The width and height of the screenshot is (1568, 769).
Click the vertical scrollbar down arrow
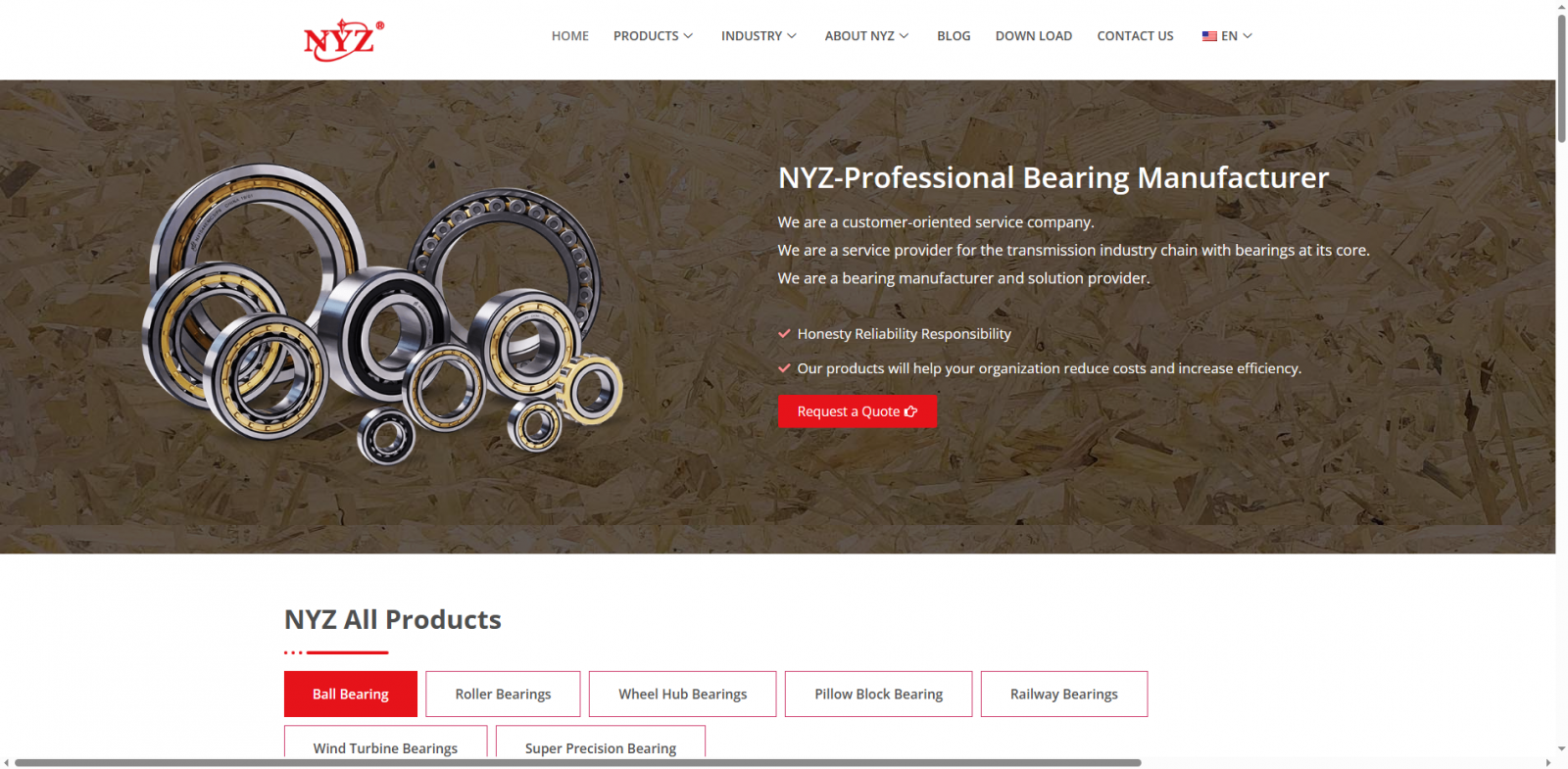coord(1561,749)
